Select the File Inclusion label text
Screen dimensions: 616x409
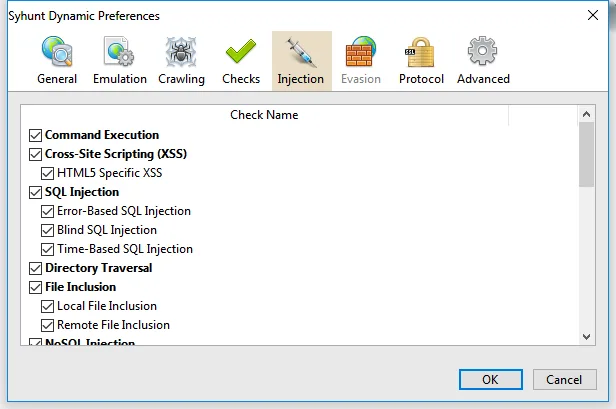pos(81,287)
